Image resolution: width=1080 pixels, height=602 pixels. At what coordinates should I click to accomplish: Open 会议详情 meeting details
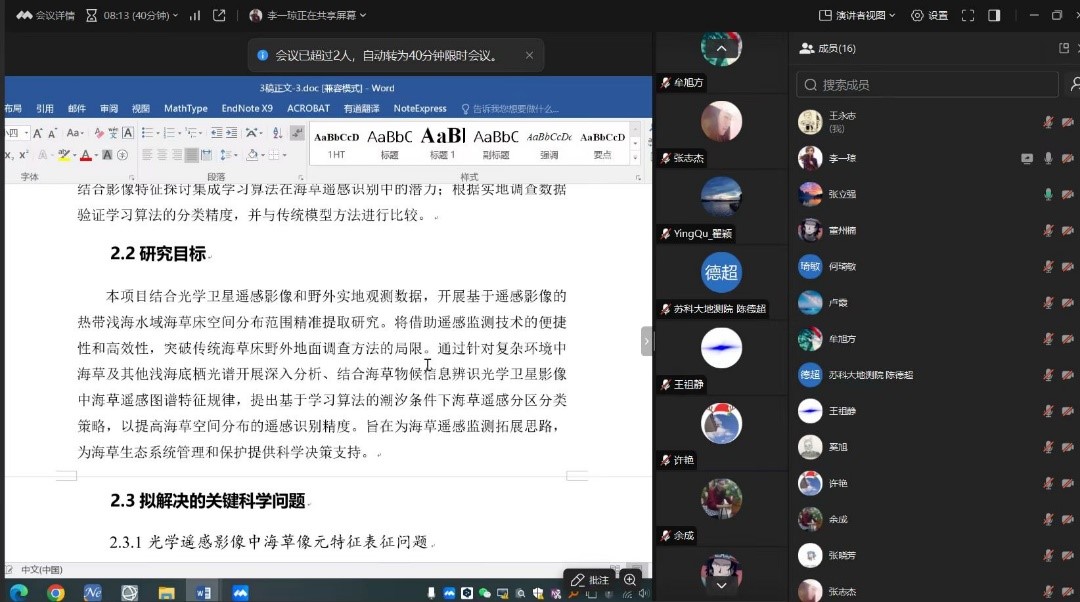click(x=45, y=15)
